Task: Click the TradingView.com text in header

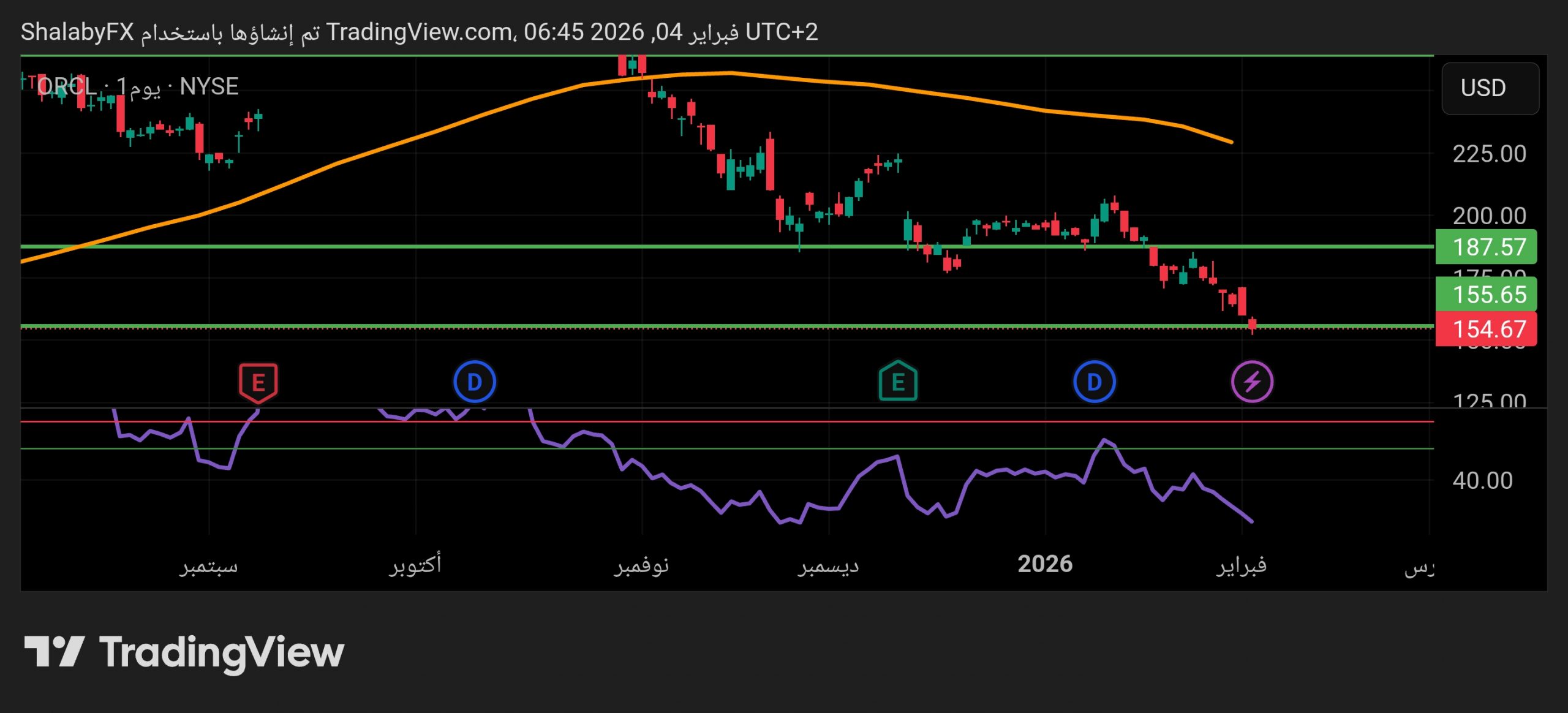Action: (x=420, y=32)
